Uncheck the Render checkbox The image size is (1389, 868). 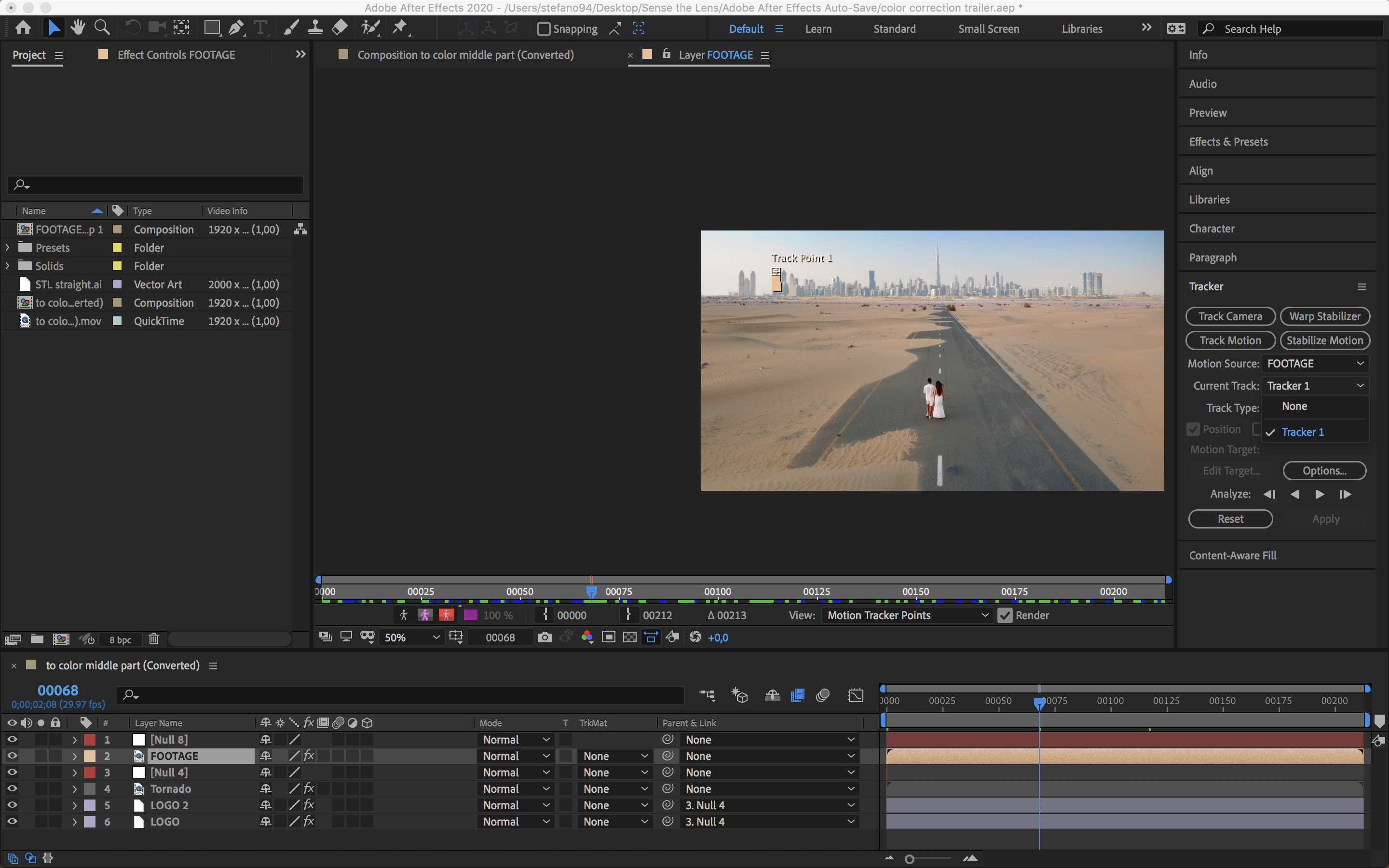pos(1005,615)
